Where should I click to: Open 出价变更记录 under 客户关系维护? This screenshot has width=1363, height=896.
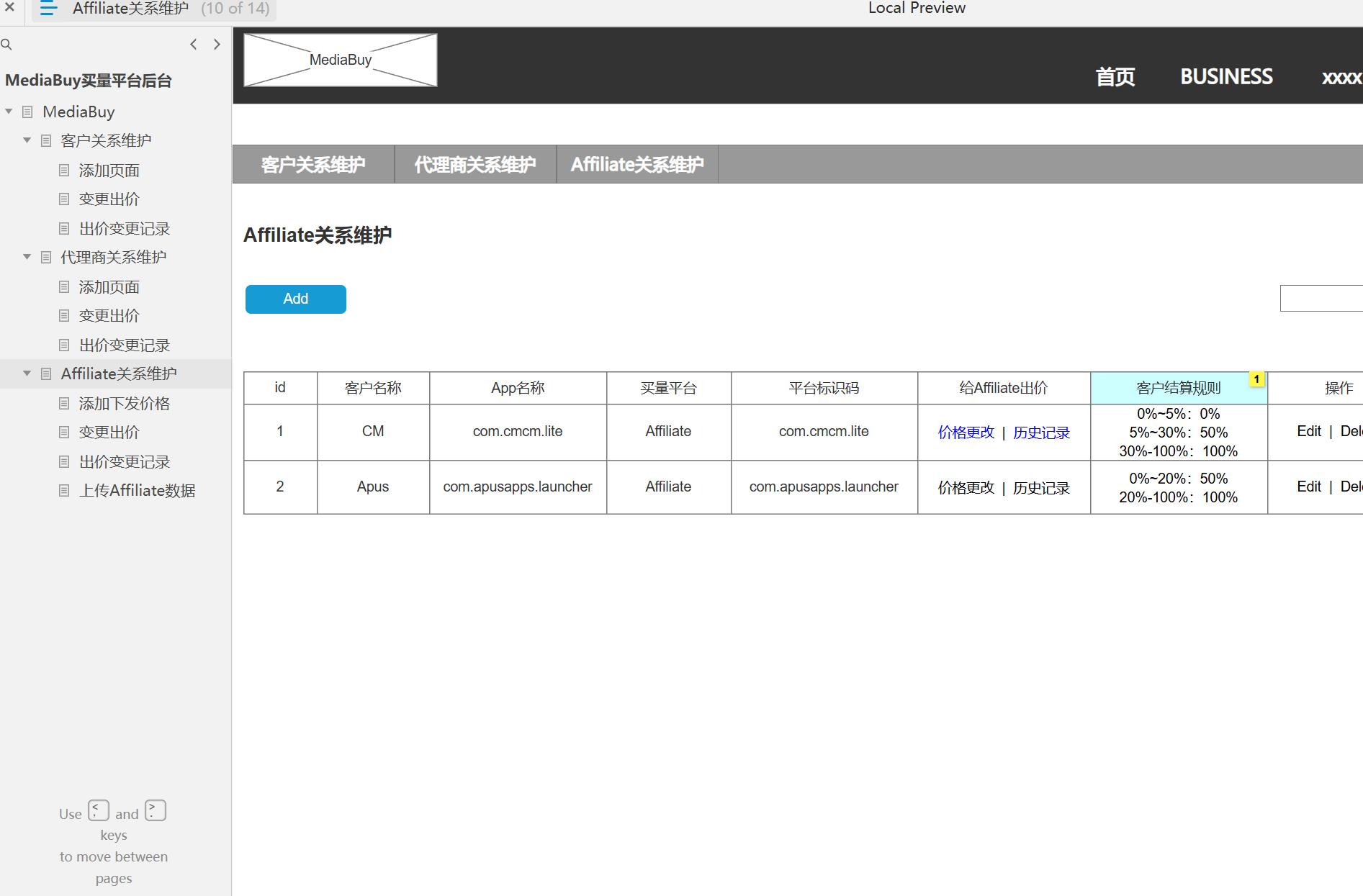coord(125,229)
